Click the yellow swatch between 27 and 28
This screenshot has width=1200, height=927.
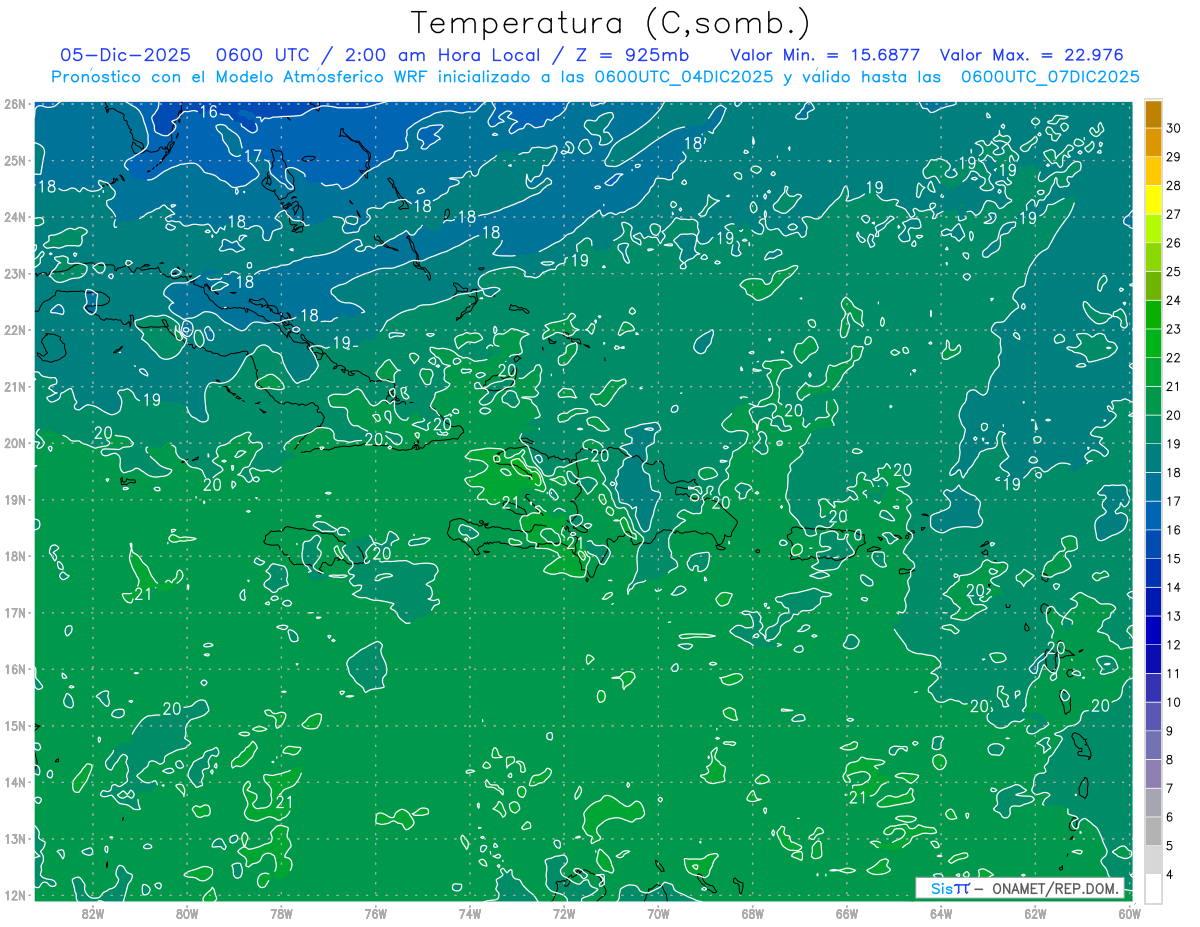(x=1153, y=200)
